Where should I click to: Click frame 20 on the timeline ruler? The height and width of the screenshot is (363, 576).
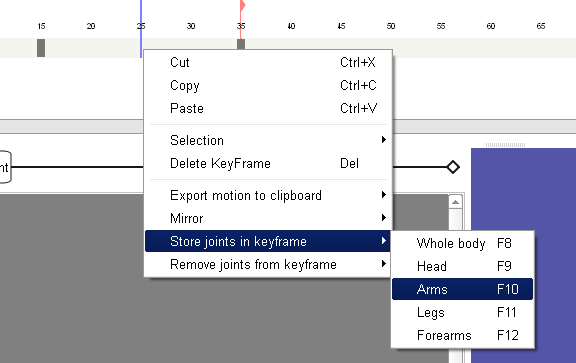(91, 26)
